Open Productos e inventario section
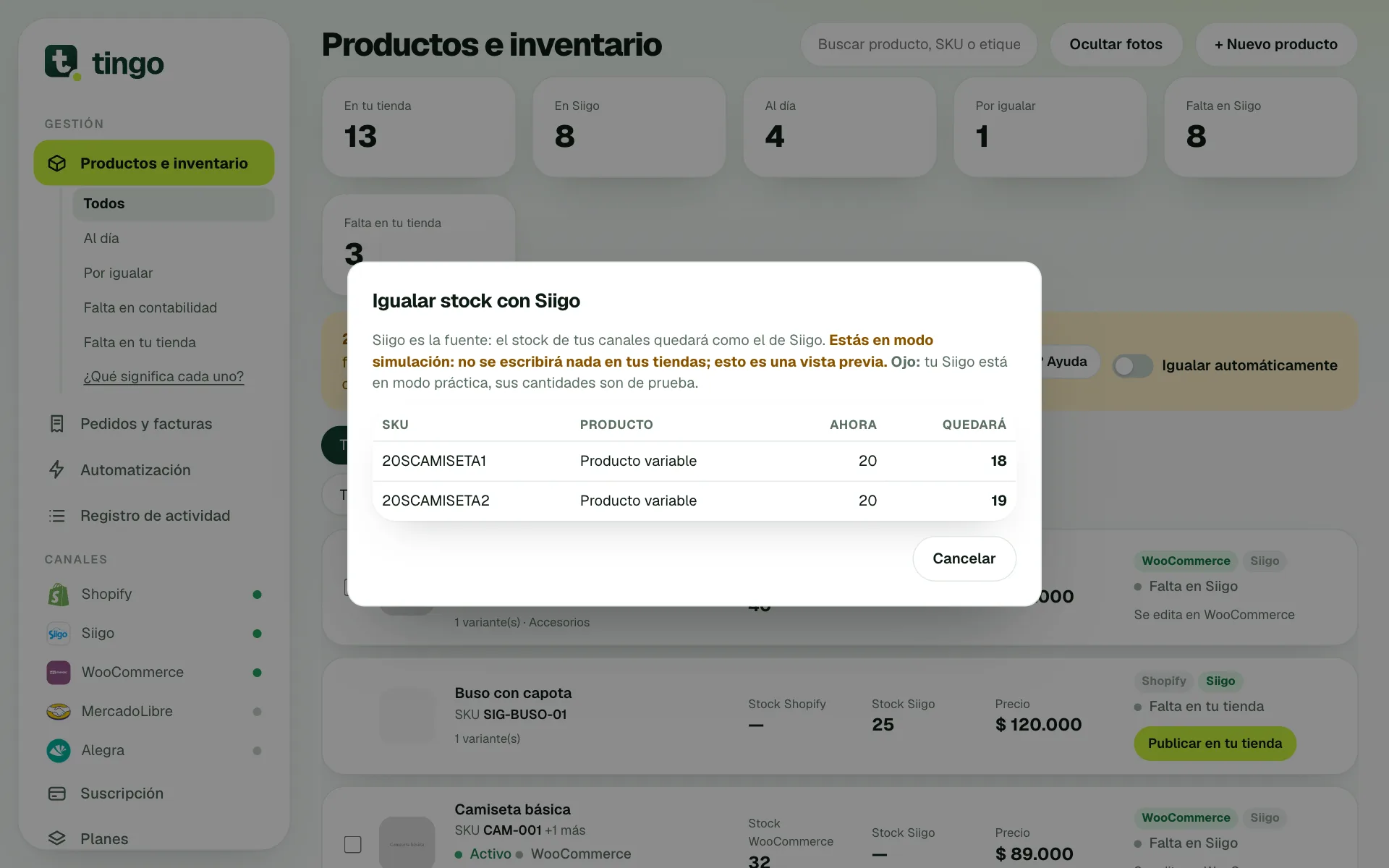The image size is (1389, 868). 154,163
